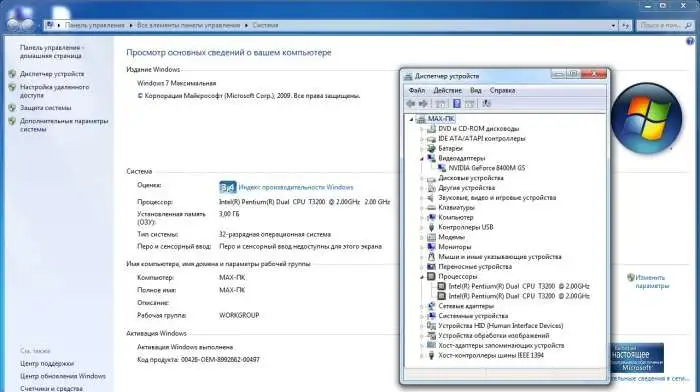Image resolution: width=700 pixels, height=392 pixels.
Task: Open the Вид menu
Action: pos(475,90)
